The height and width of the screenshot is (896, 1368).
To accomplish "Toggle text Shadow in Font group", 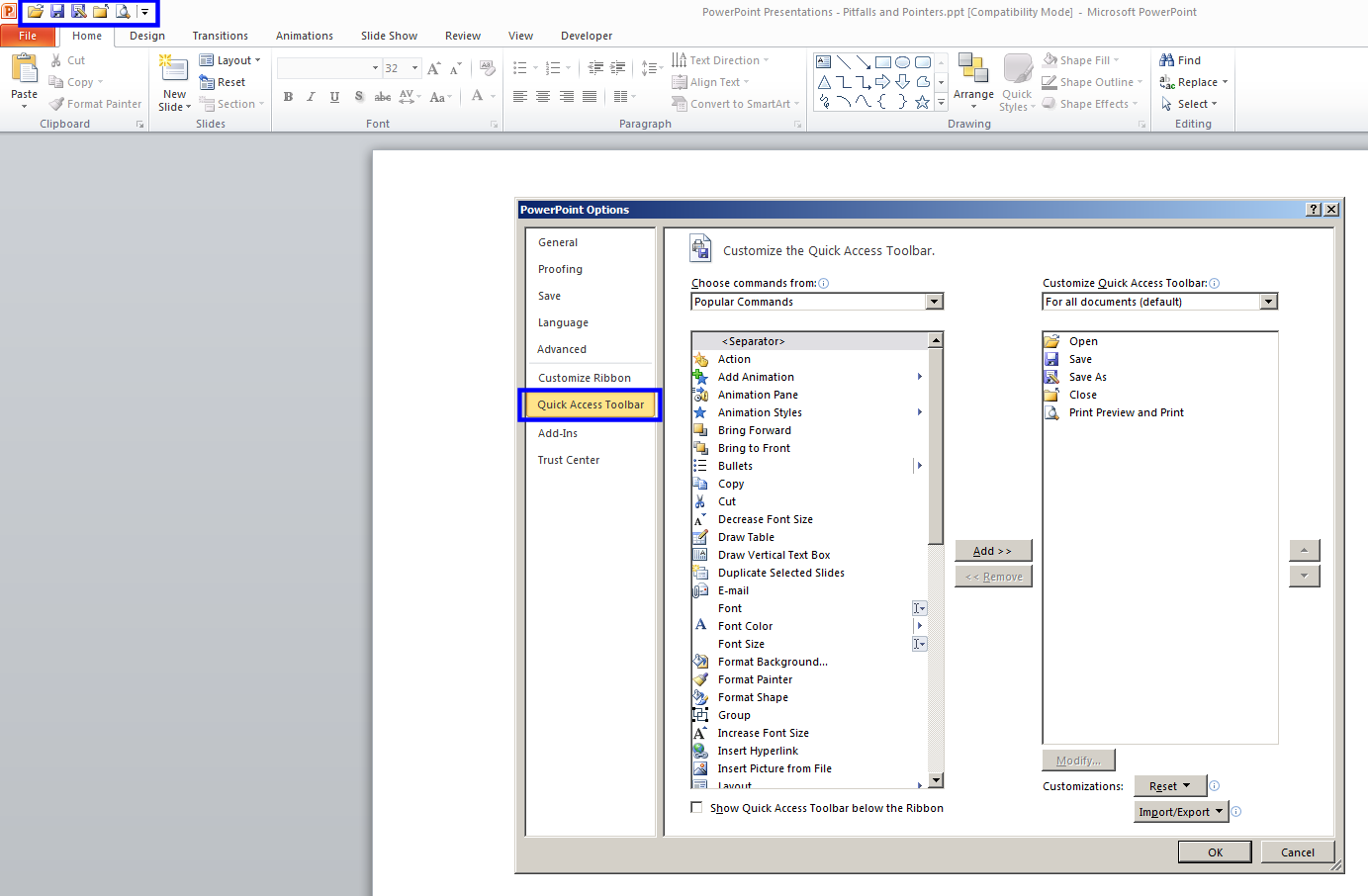I will (358, 97).
